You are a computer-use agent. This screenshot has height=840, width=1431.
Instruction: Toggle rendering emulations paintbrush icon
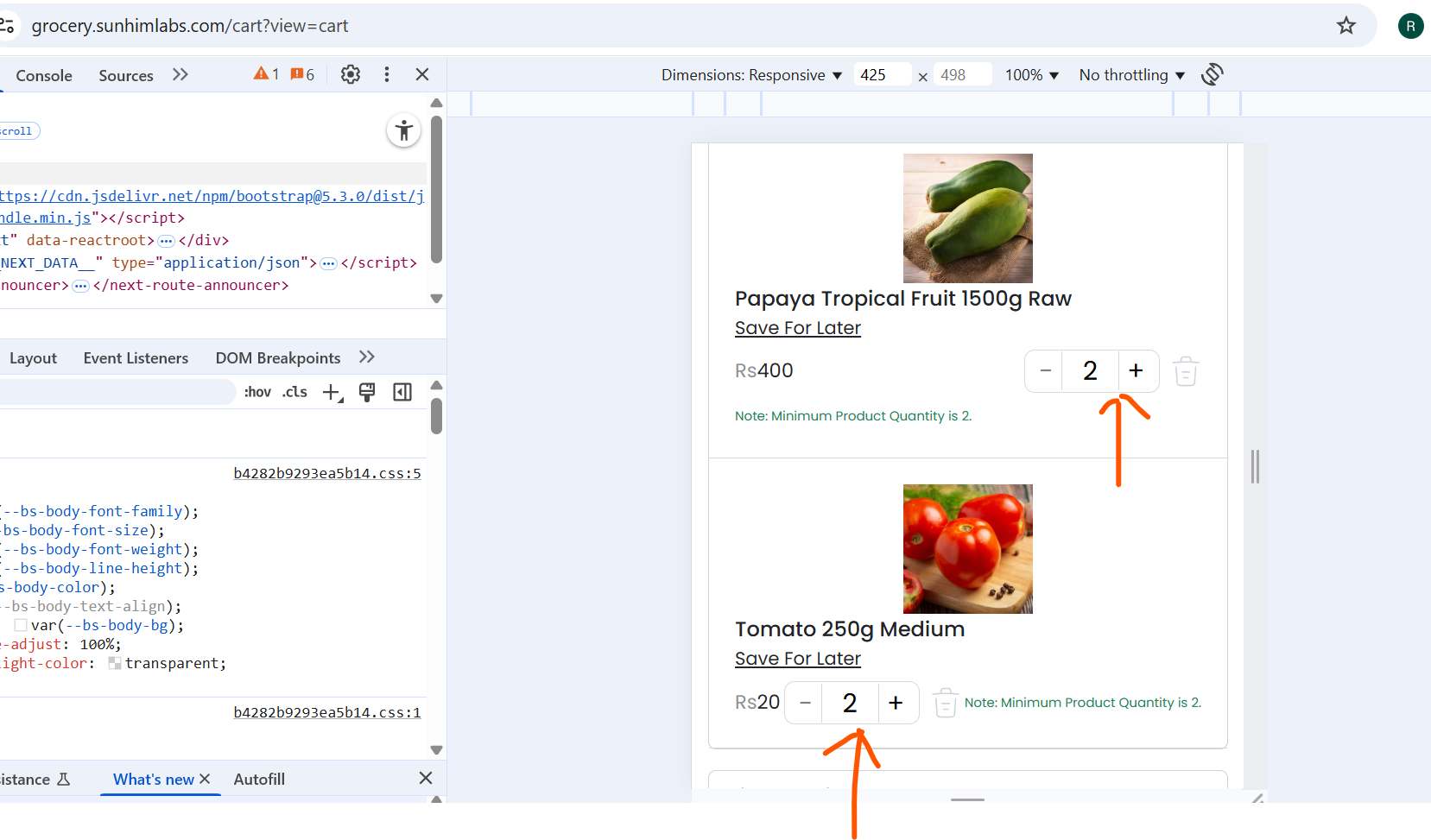(x=367, y=392)
